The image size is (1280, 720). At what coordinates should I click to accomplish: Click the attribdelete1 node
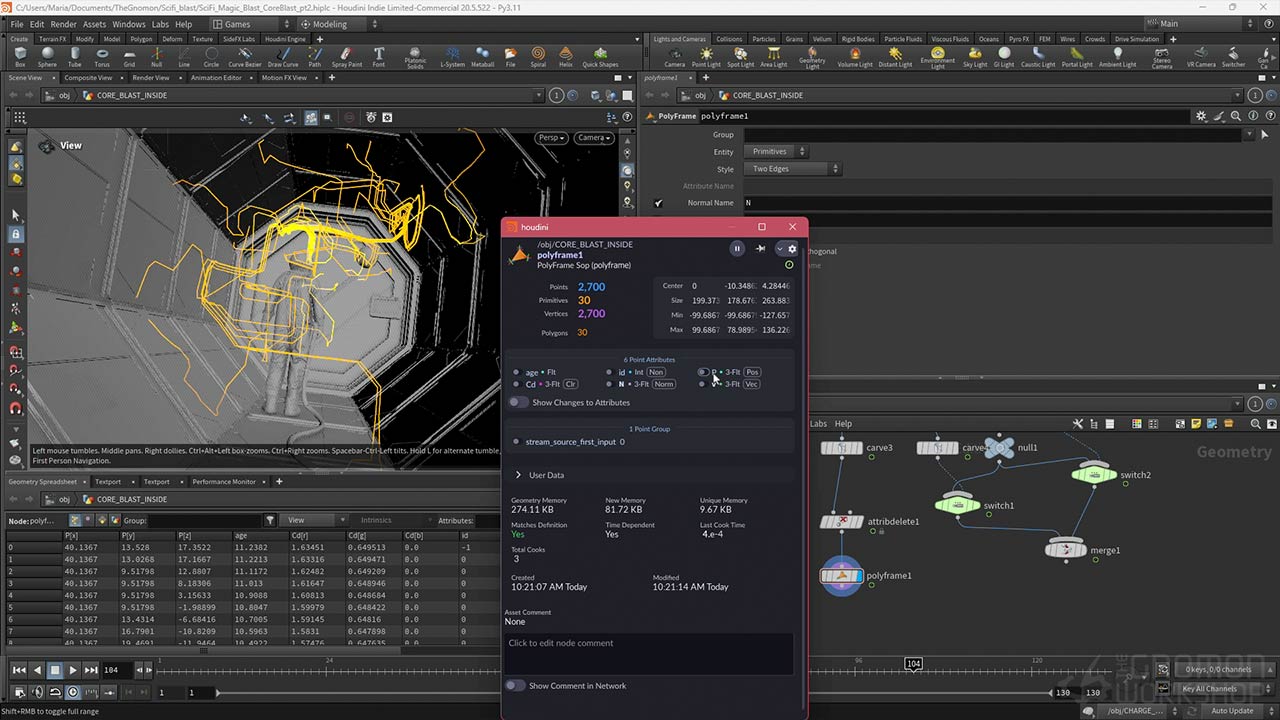point(841,521)
